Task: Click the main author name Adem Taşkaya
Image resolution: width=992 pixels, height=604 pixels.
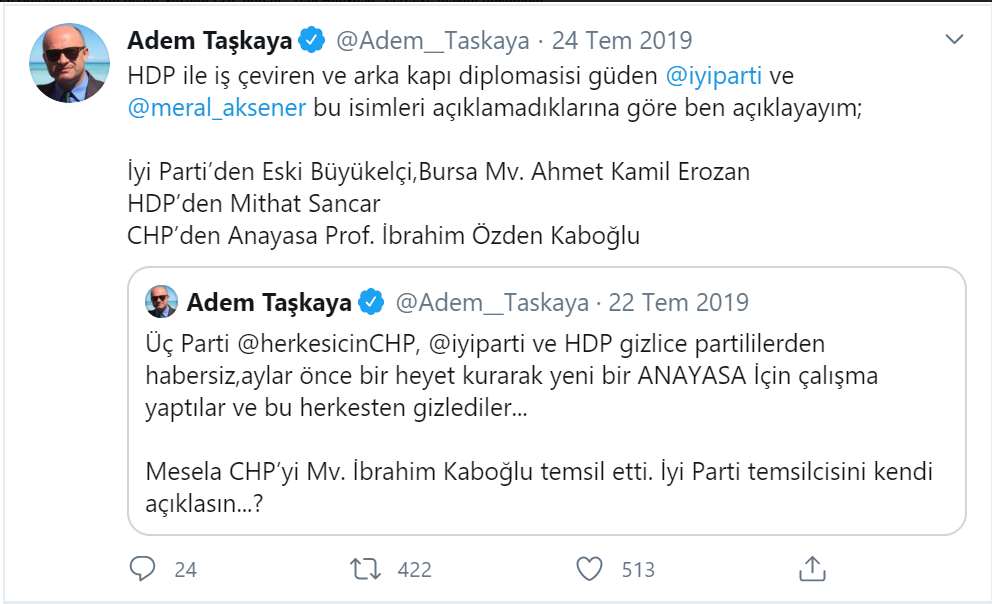Action: click(x=210, y=41)
